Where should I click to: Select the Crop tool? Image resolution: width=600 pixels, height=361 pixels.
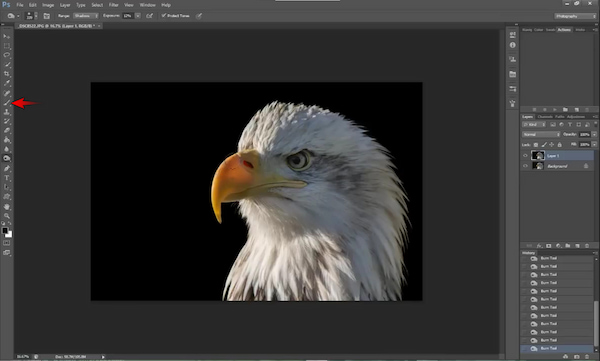click(7, 74)
